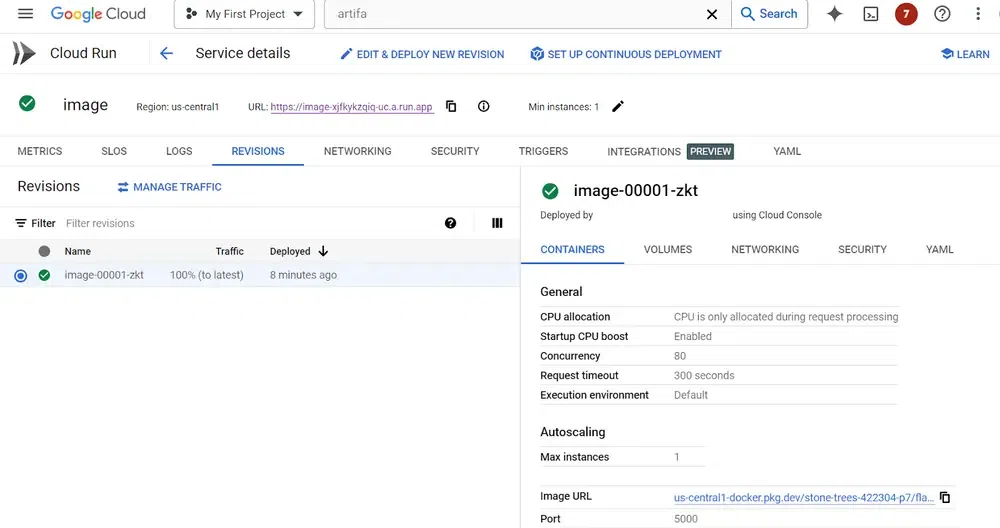This screenshot has width=1000, height=528.
Task: Open the revision Networking tab
Action: tap(765, 249)
